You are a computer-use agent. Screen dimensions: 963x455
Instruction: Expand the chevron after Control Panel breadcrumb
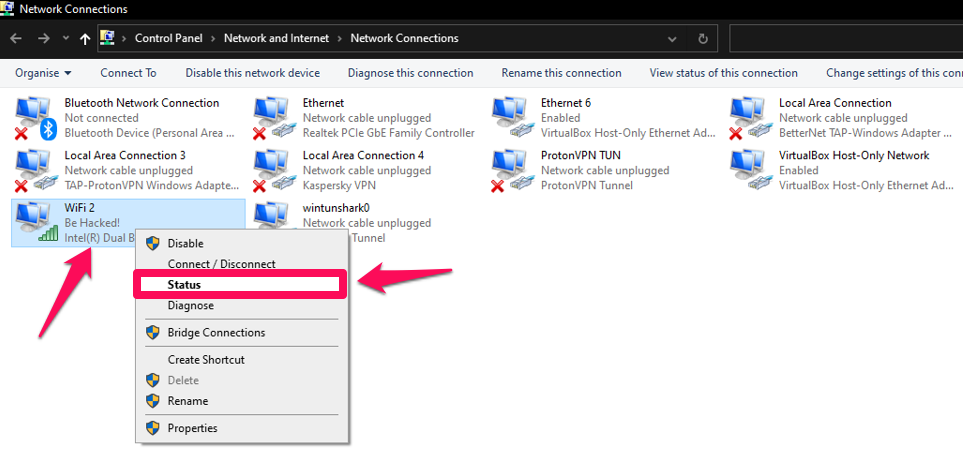pyautogui.click(x=214, y=38)
